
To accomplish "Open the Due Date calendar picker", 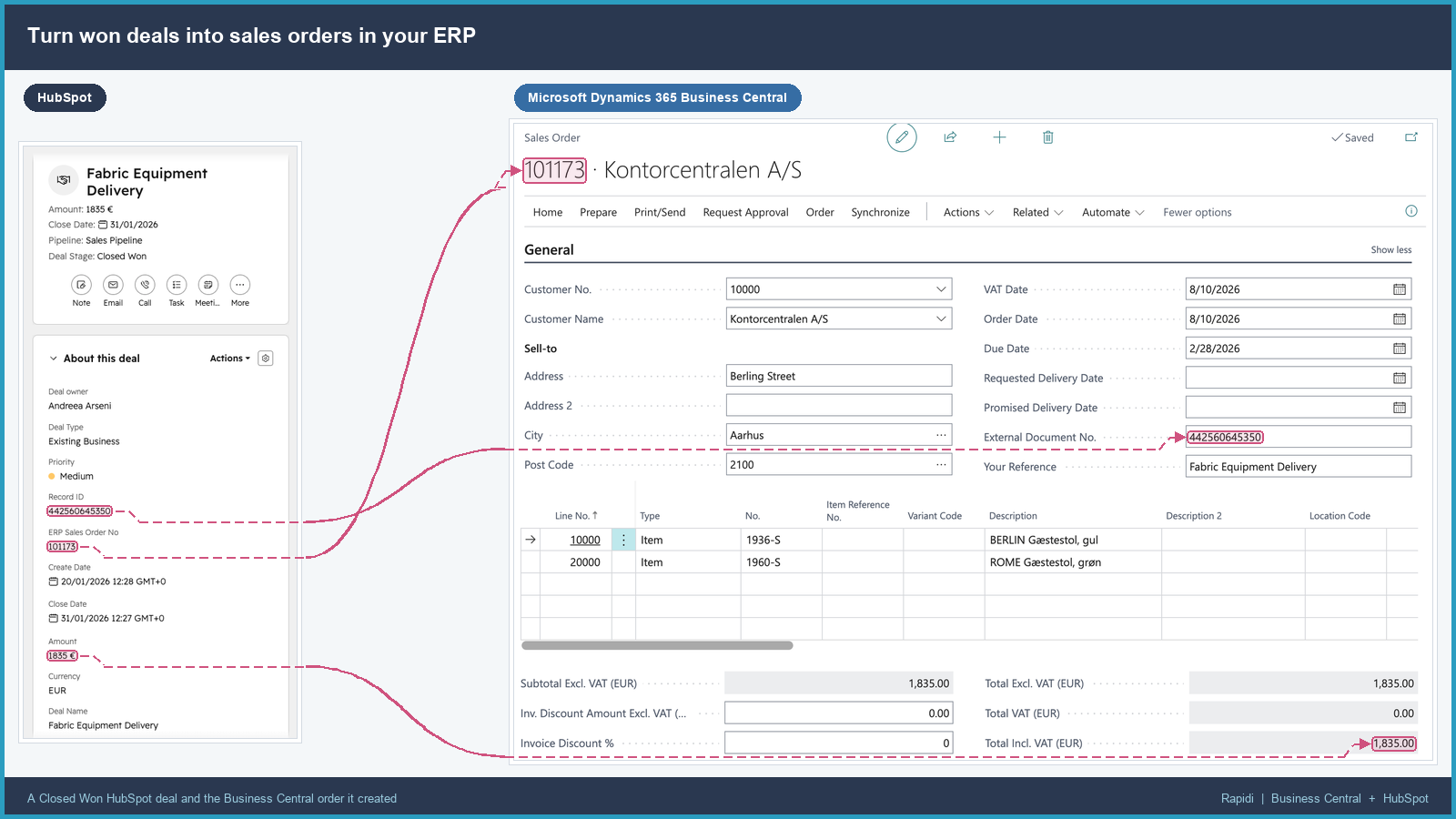I will click(x=1400, y=349).
